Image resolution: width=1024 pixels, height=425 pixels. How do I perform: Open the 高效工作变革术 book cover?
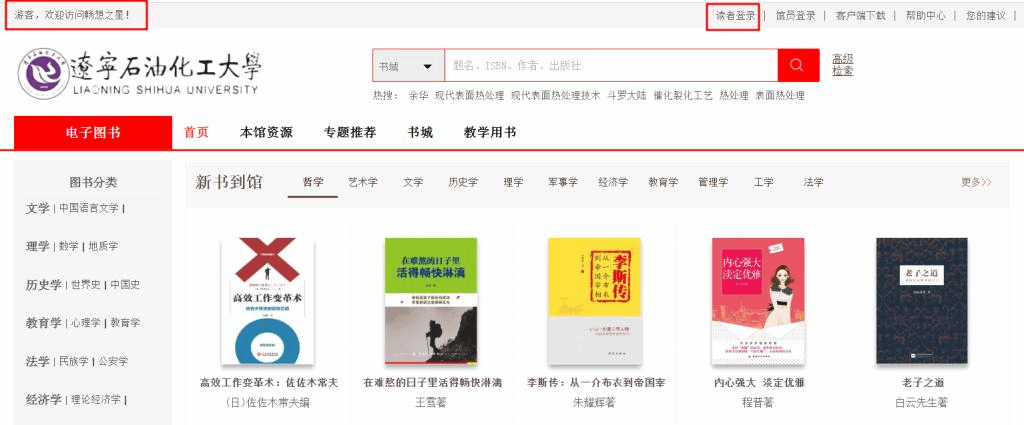click(268, 301)
